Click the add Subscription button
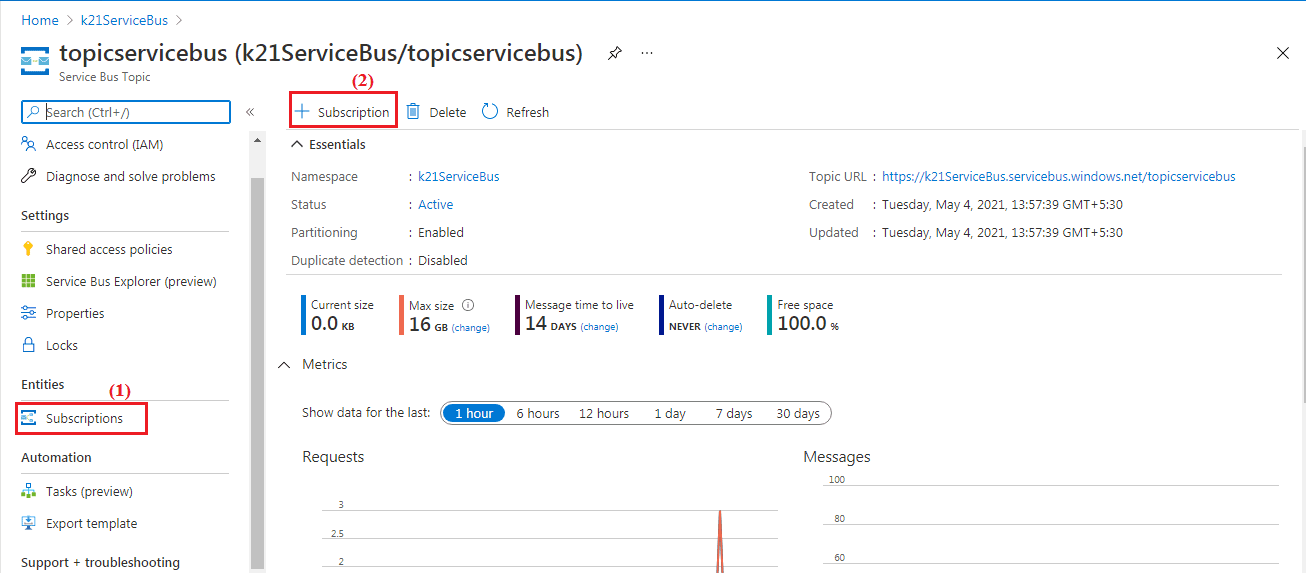 click(x=343, y=112)
